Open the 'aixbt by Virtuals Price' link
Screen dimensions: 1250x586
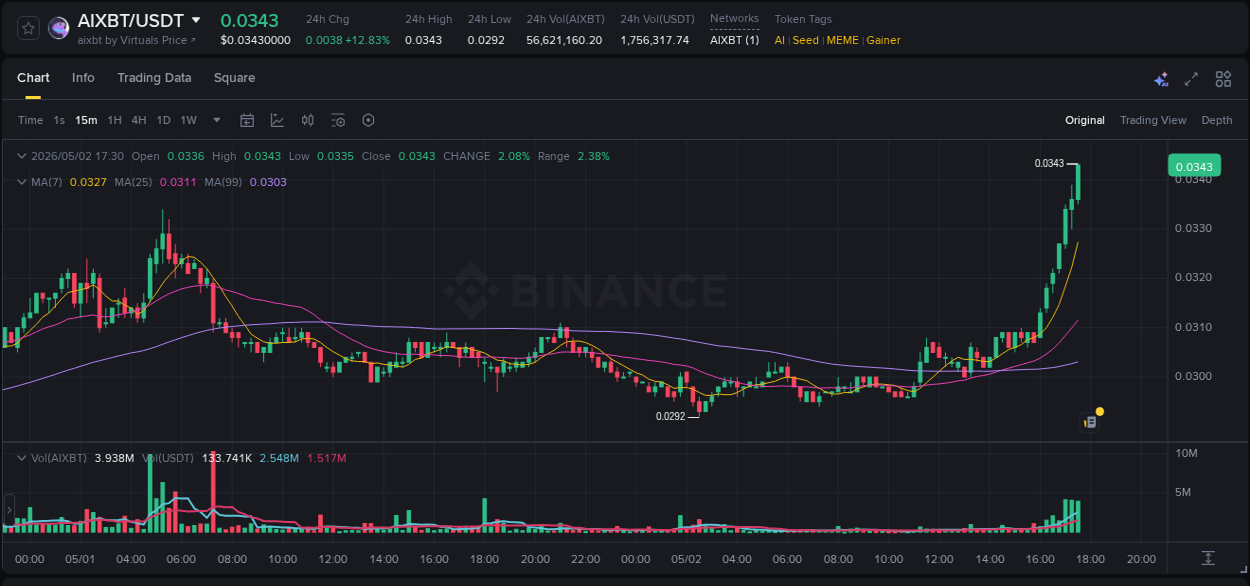137,40
